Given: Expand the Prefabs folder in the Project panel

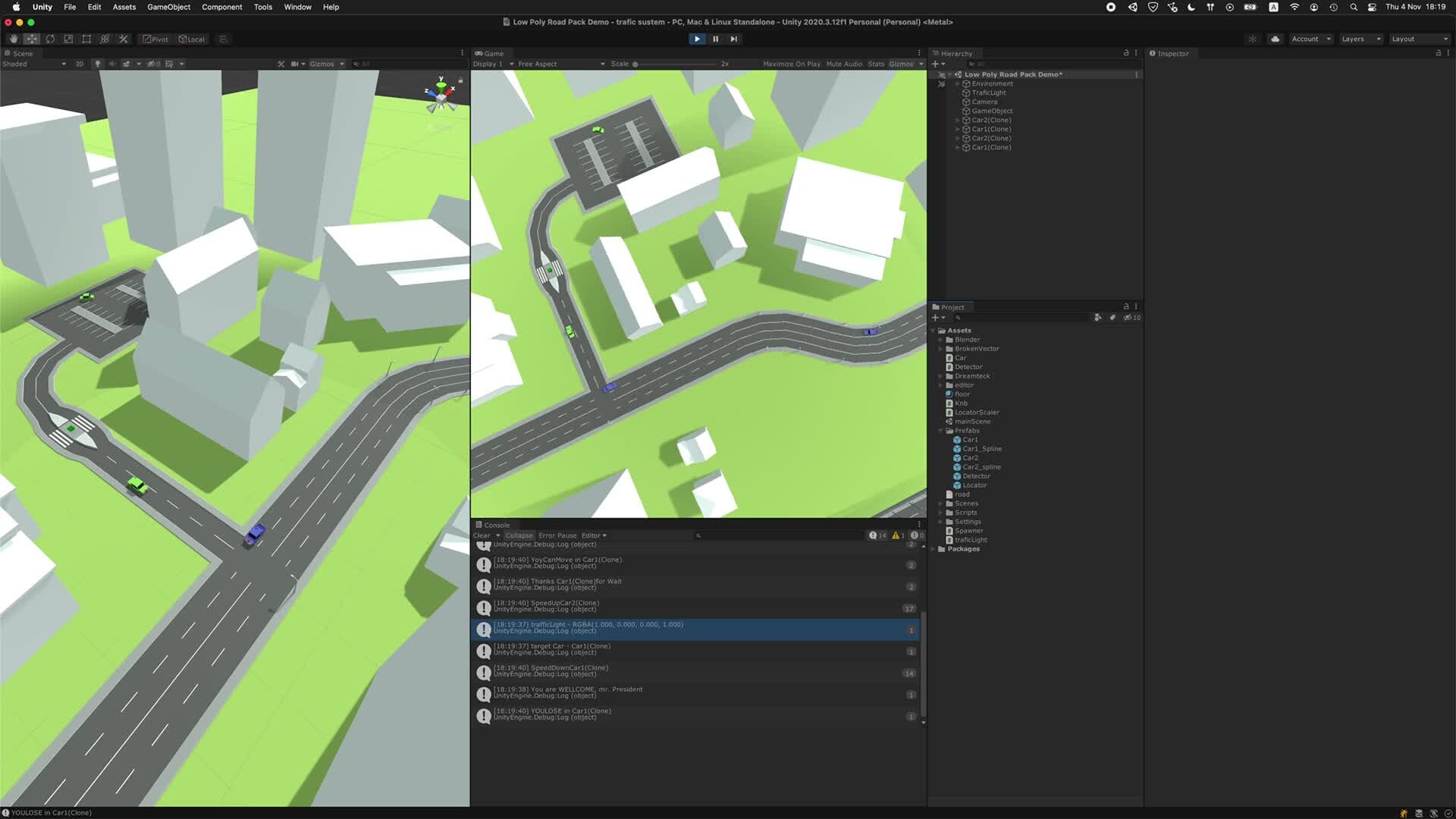Looking at the screenshot, I should [x=942, y=430].
